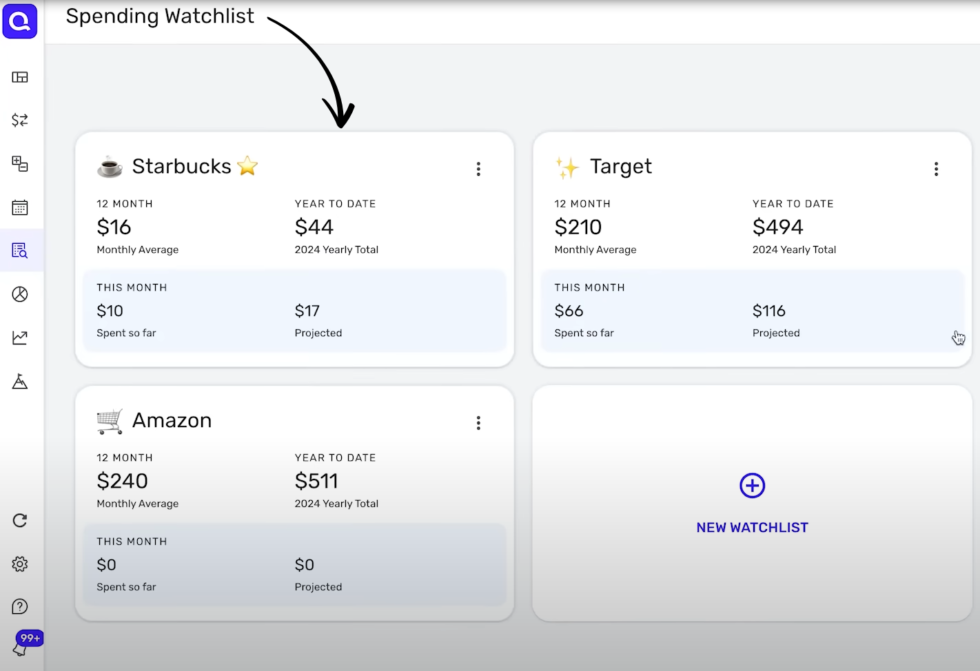
Task: Open Help with the question mark icon
Action: [x=20, y=607]
